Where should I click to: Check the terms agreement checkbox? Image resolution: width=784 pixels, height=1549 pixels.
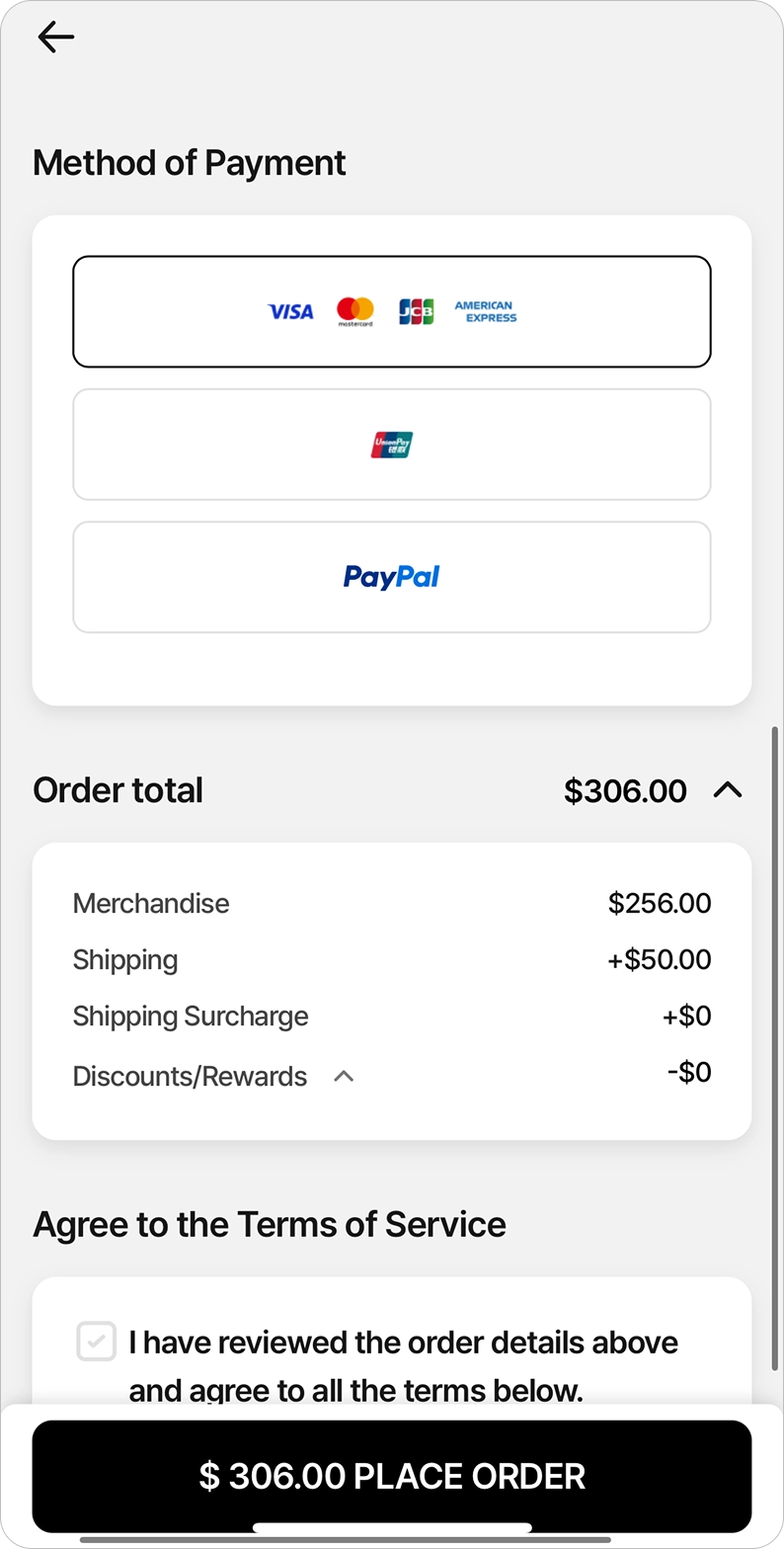point(97,1342)
